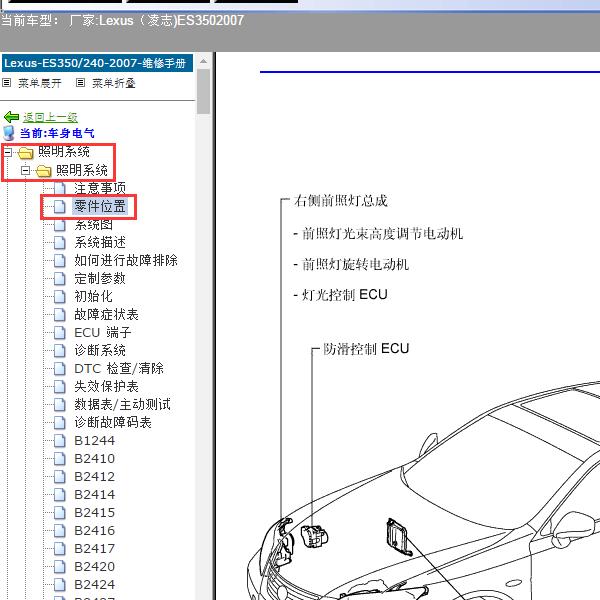Open 如何进行故障排除 page
This screenshot has width=600, height=600.
click(126, 260)
